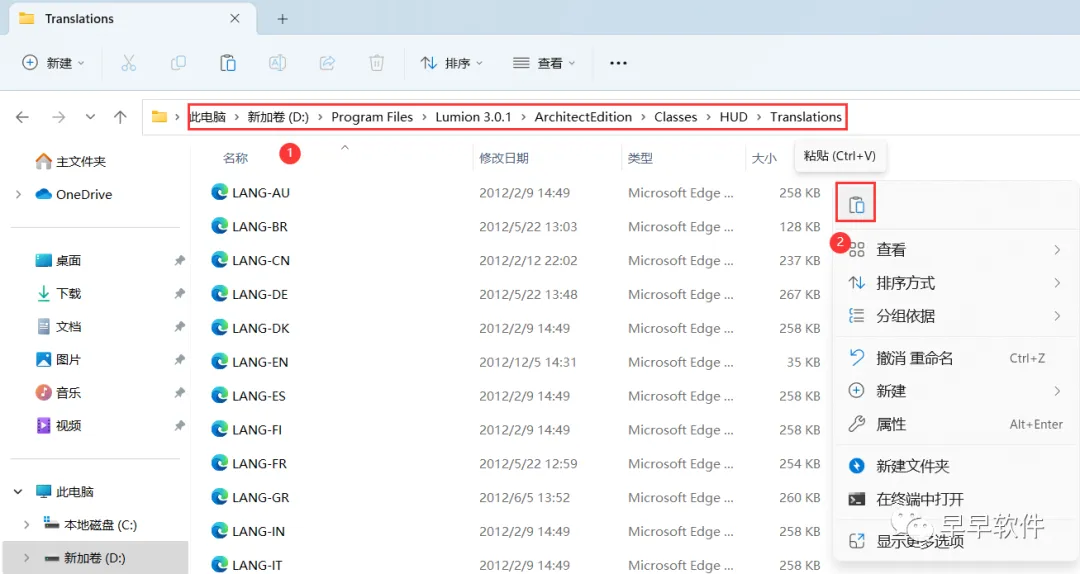Go back with the left arrow
This screenshot has width=1080, height=574.
22,117
